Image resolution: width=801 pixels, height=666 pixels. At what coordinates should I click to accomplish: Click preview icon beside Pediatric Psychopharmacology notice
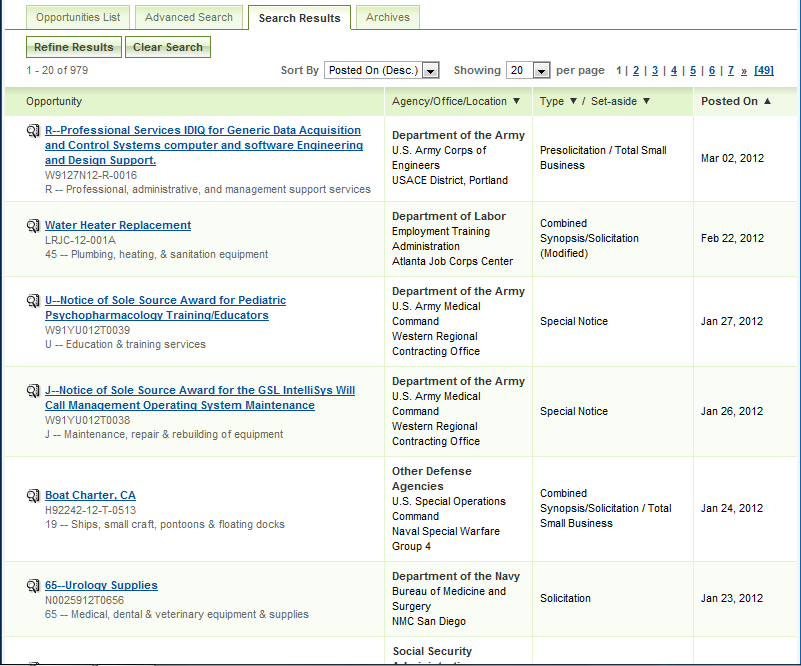33,300
